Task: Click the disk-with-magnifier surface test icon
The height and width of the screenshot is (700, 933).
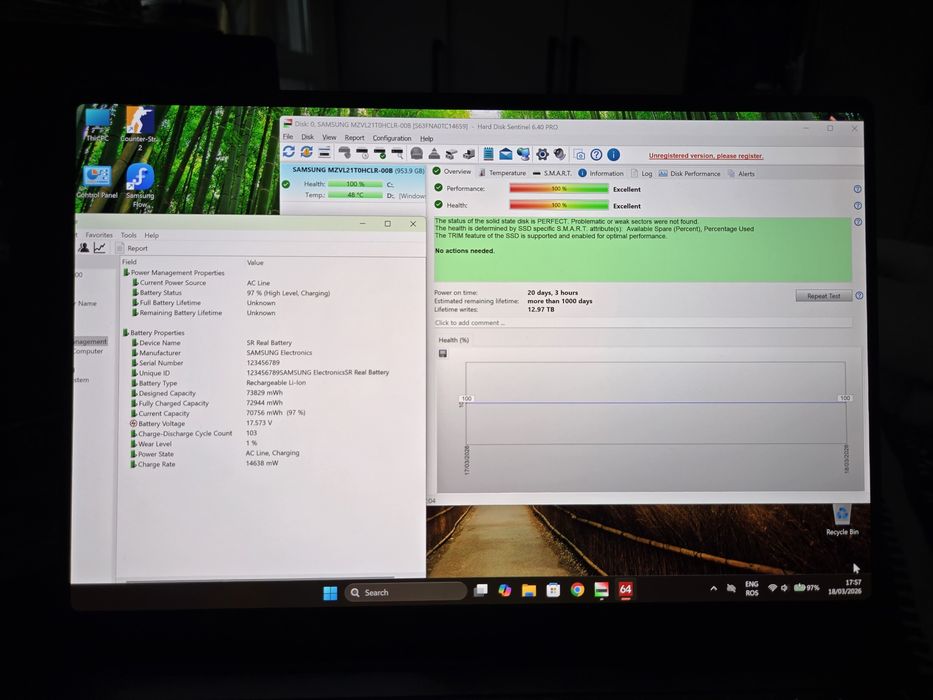Action: 397,154
